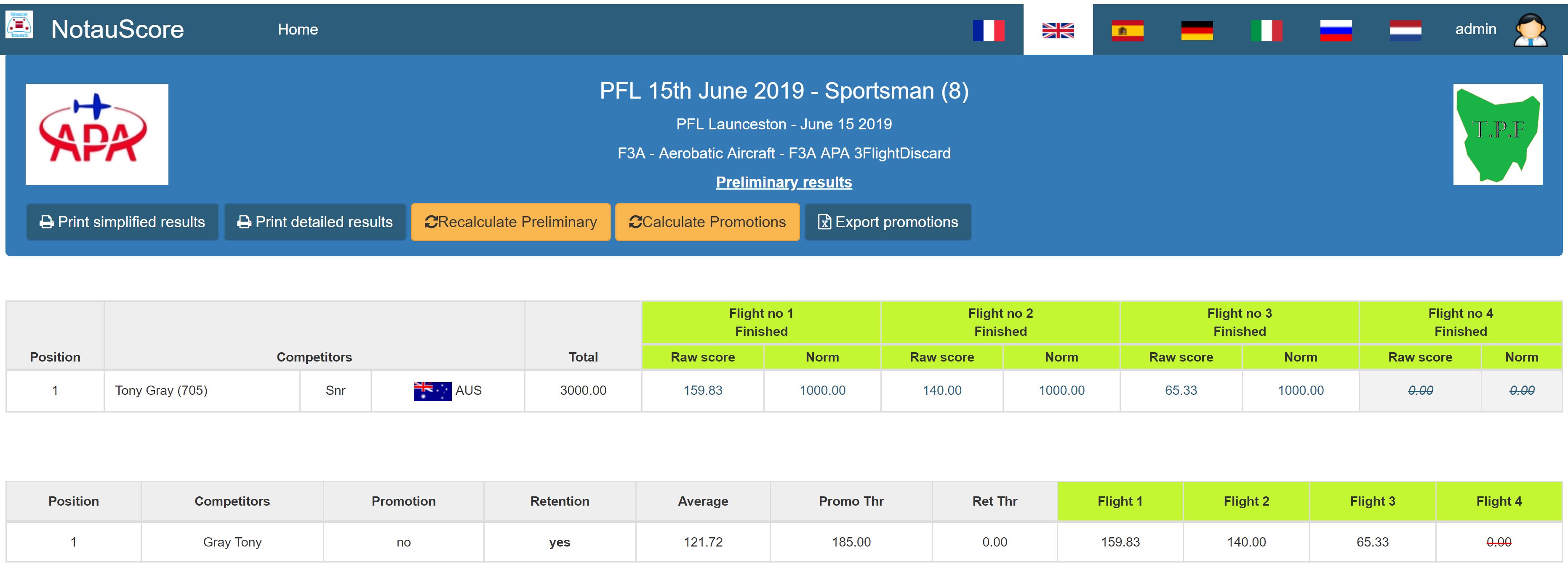Choose the Spanish flag language

tap(1127, 30)
